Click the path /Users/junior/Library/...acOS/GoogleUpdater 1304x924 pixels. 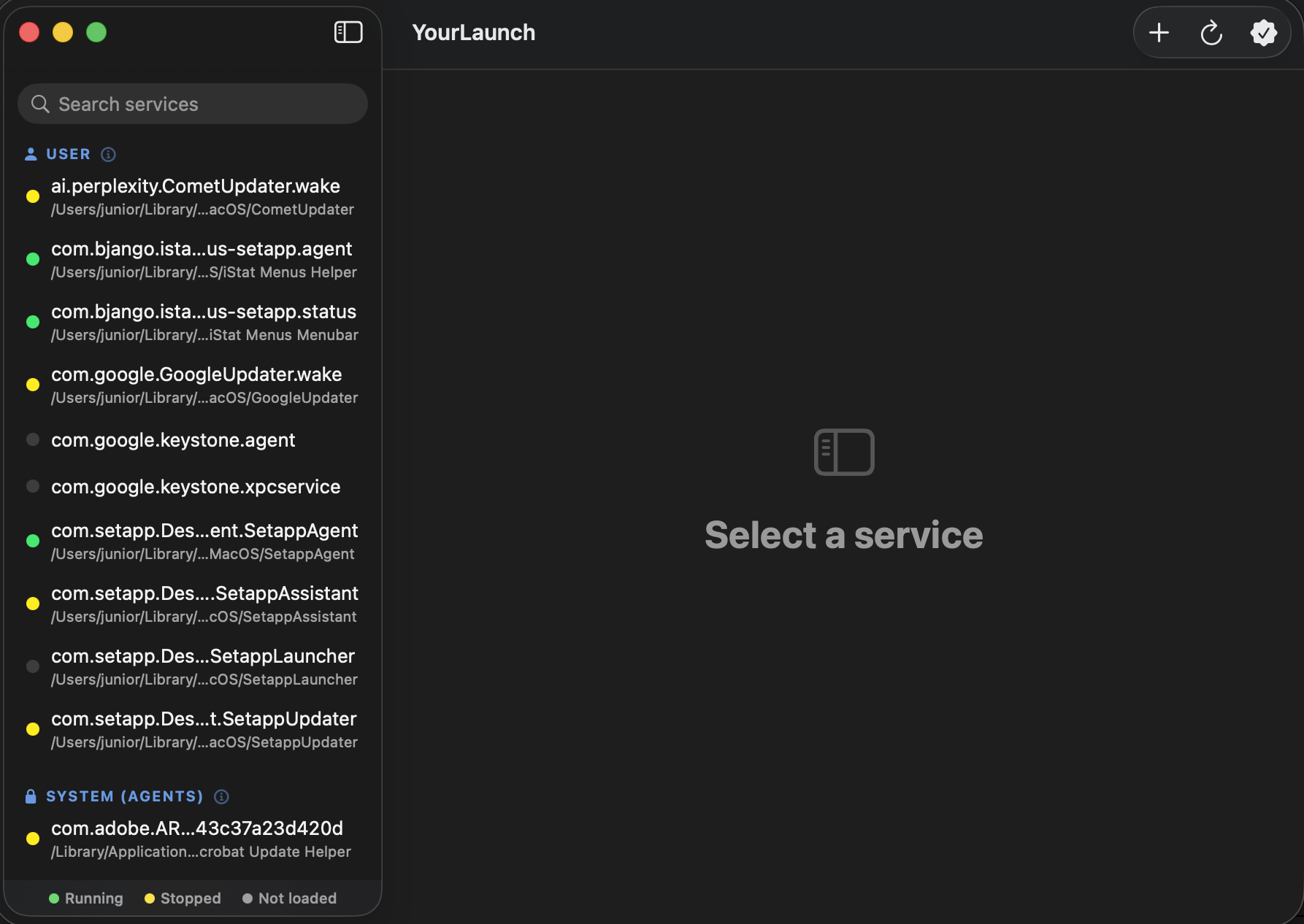click(x=204, y=398)
